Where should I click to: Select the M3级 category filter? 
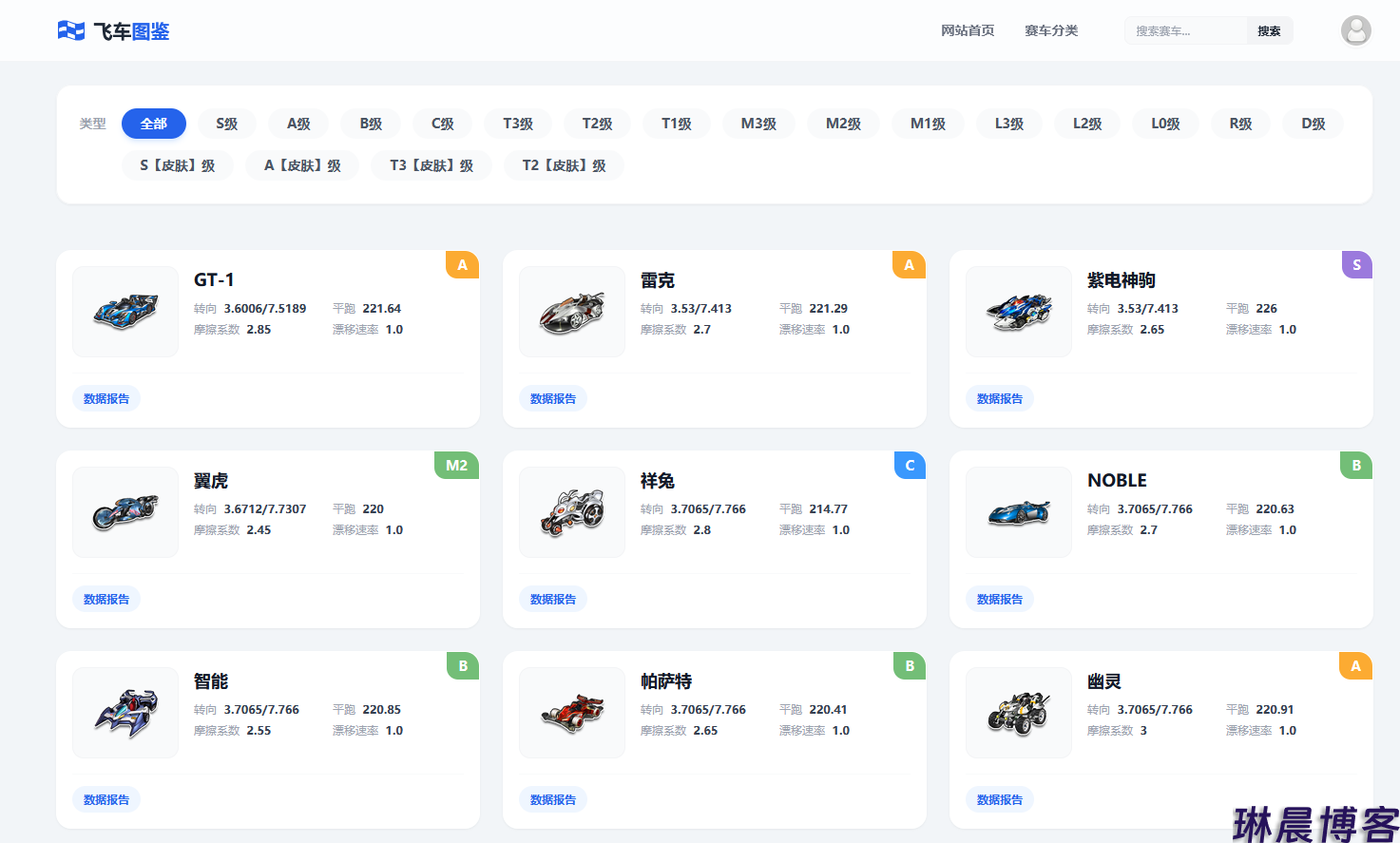[758, 124]
